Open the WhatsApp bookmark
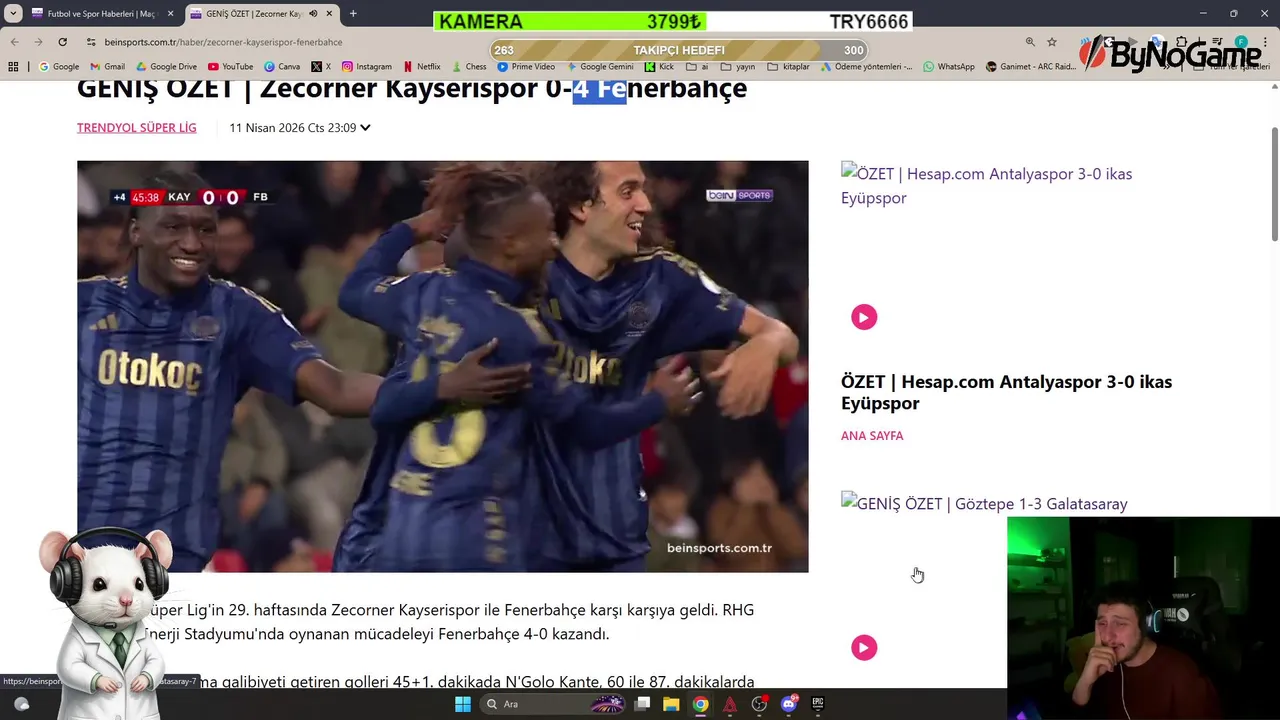 pyautogui.click(x=949, y=67)
